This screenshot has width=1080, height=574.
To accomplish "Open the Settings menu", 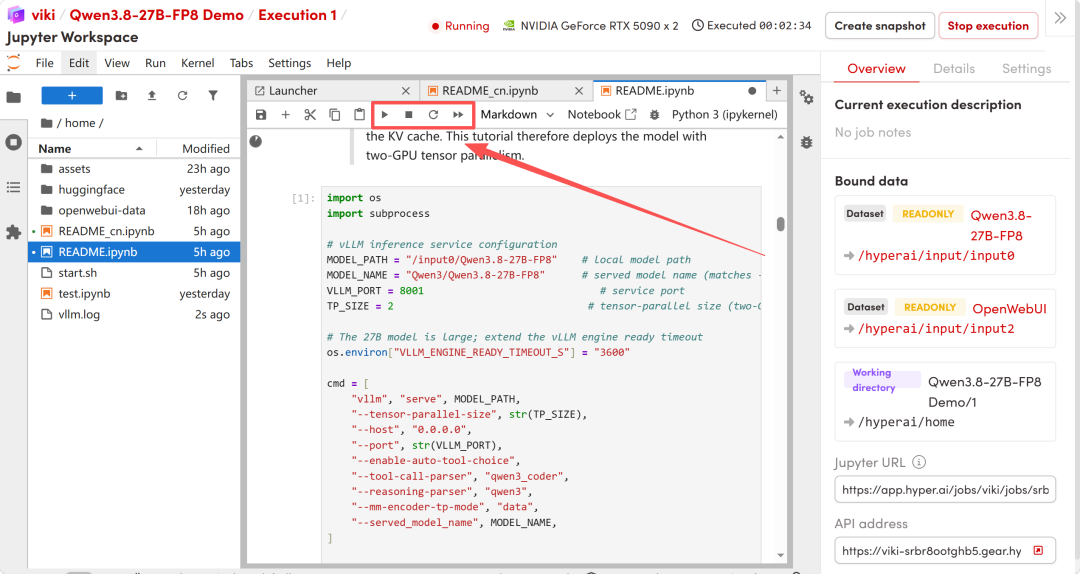I will tap(289, 63).
